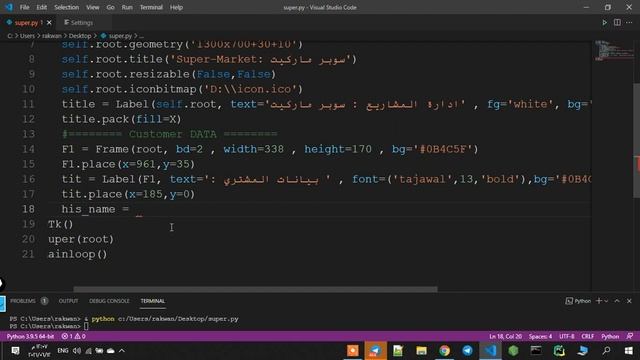640x360 pixels.
Task: Open the black console window taskbar icon
Action: [536, 351]
